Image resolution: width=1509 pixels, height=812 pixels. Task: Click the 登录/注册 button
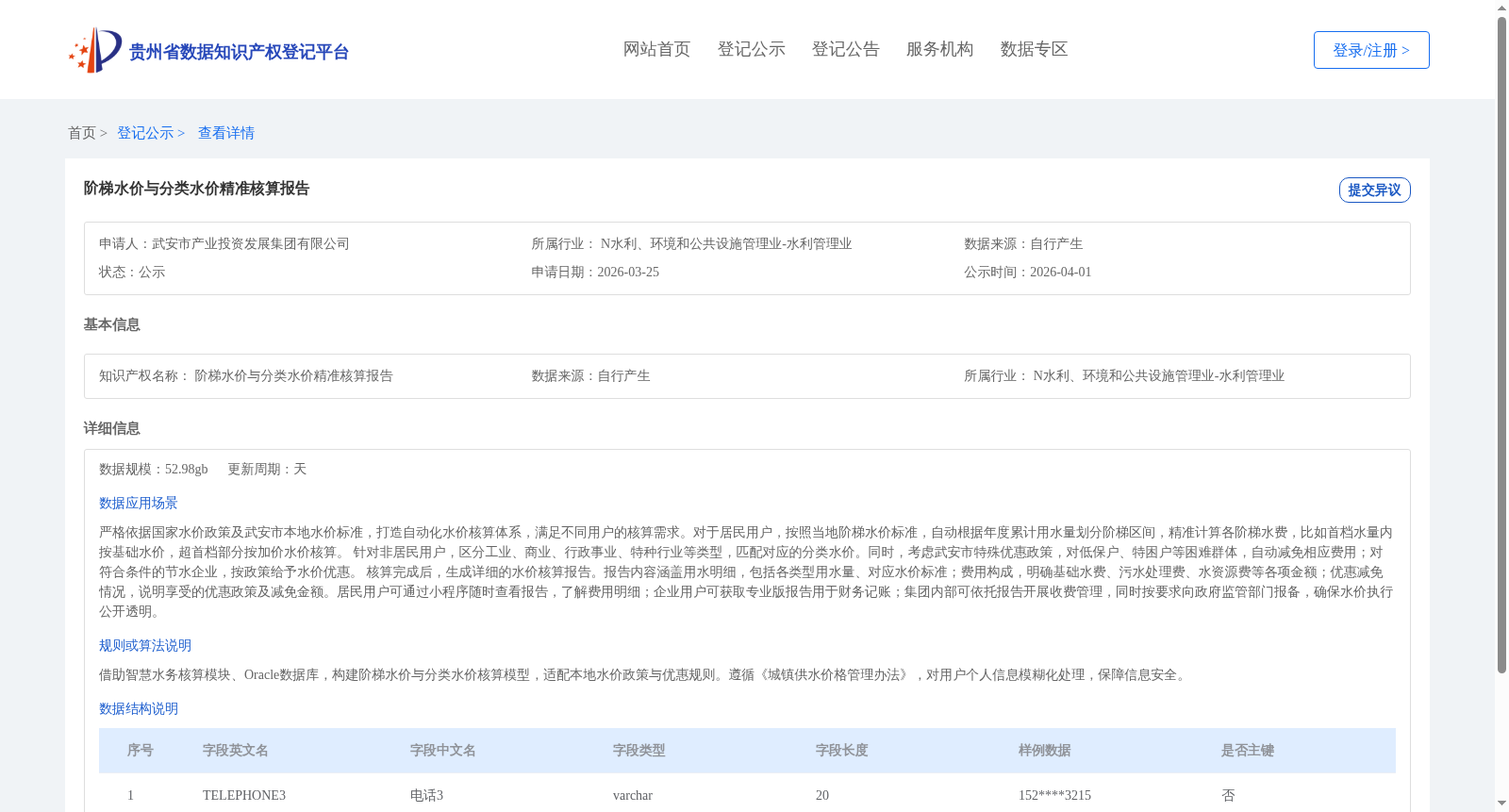coord(1371,50)
